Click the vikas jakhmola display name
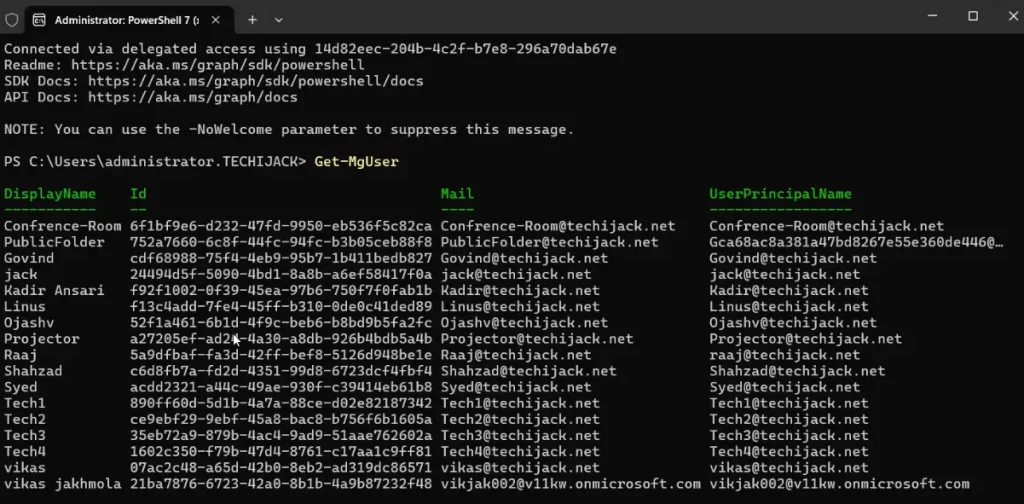This screenshot has width=1024, height=504. 62,484
